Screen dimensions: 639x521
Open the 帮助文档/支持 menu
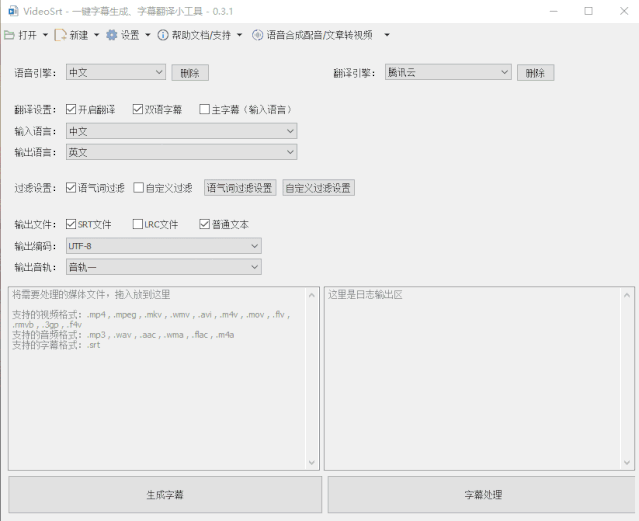(x=201, y=35)
